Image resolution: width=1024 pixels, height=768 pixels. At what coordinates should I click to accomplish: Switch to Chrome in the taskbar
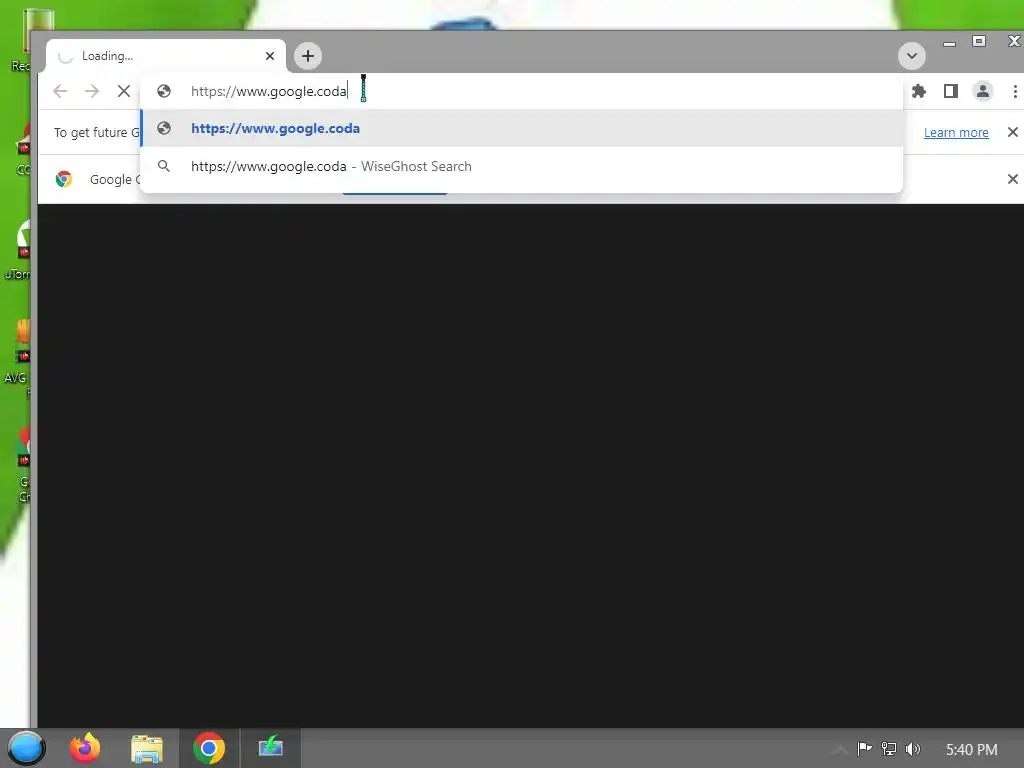click(209, 748)
